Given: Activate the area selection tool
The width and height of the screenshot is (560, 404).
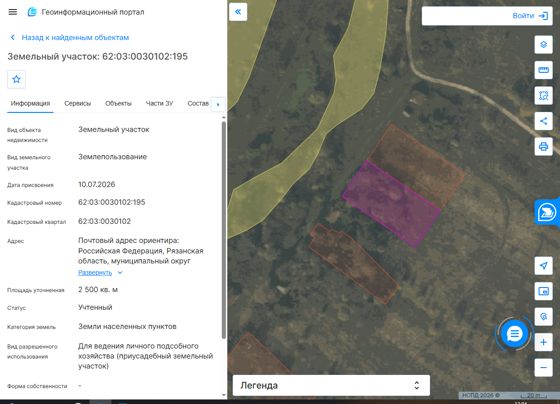Looking at the screenshot, I should pyautogui.click(x=543, y=95).
